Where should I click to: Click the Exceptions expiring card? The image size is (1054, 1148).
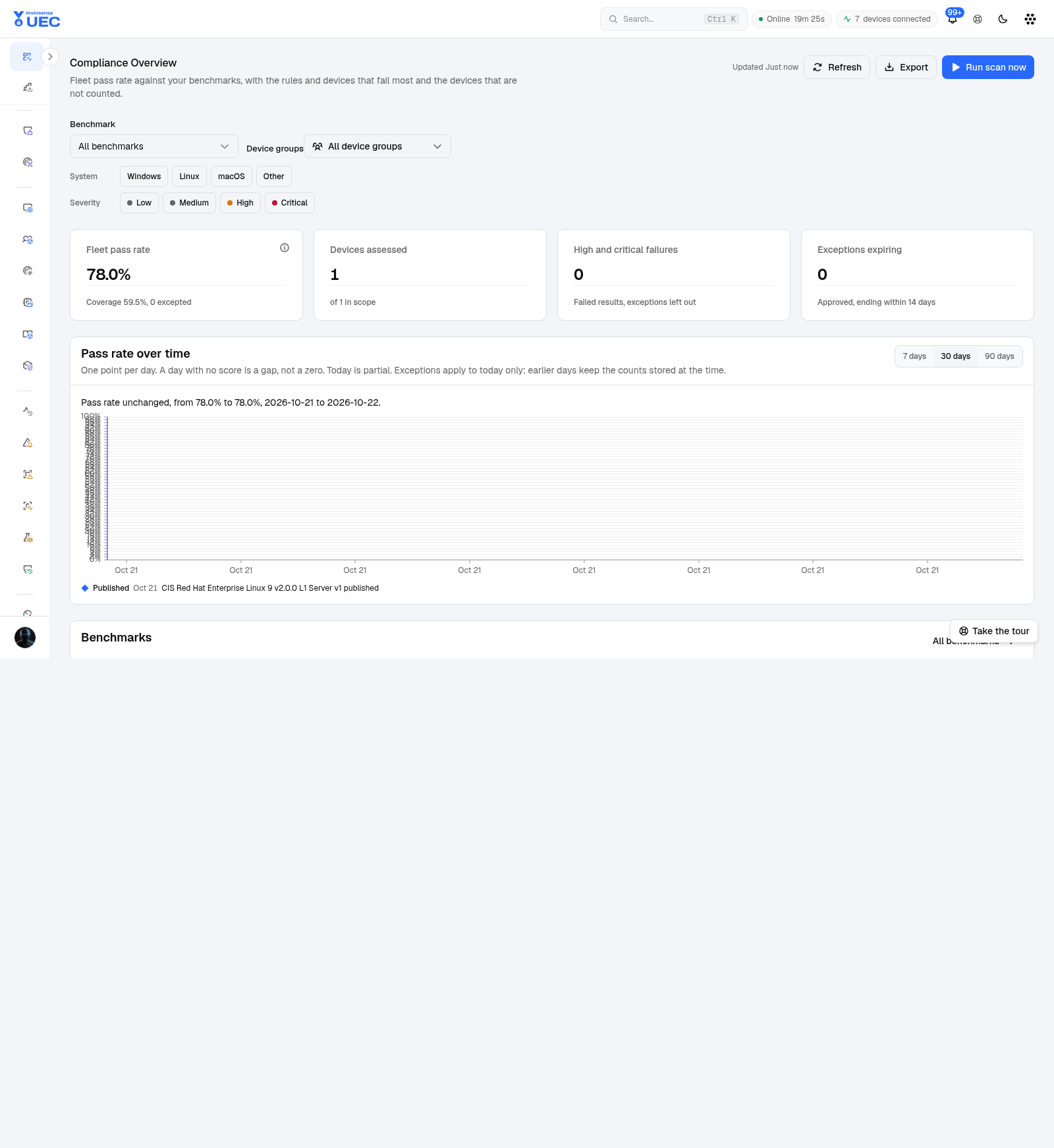click(x=918, y=275)
